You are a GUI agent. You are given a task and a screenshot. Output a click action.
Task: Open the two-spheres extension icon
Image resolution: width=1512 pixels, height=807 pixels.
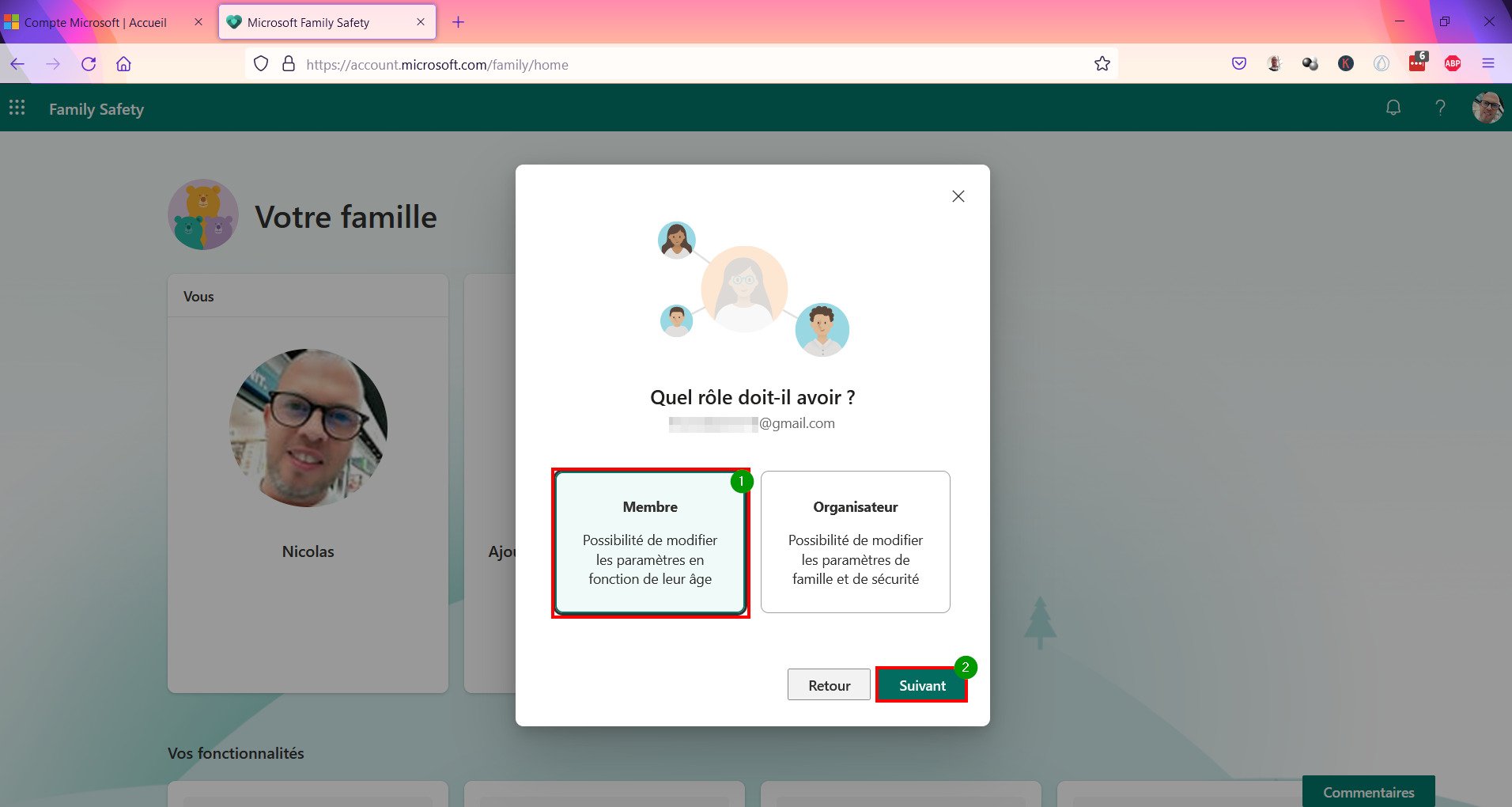[1310, 64]
